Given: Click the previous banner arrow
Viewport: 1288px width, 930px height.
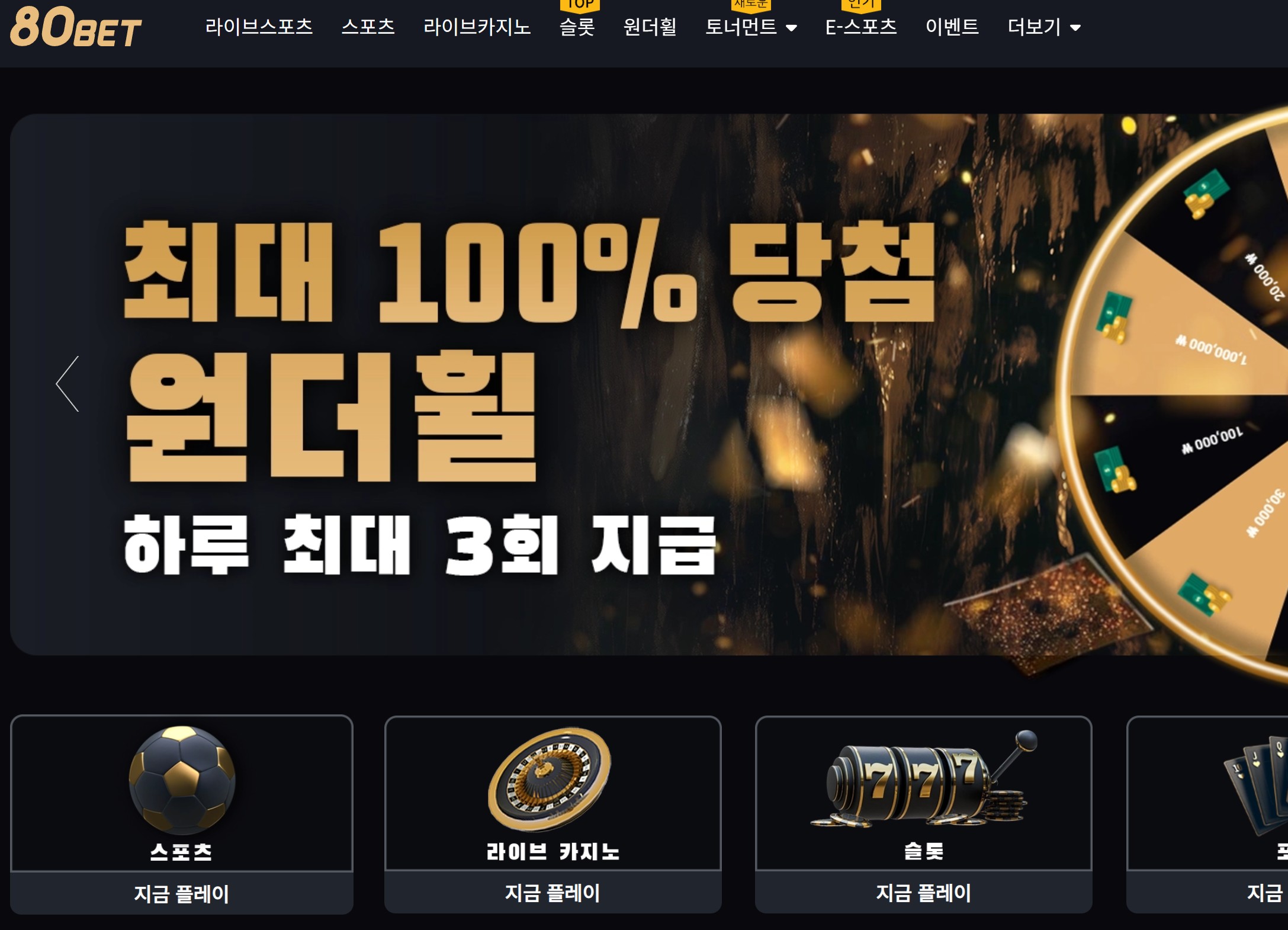Looking at the screenshot, I should (x=68, y=384).
